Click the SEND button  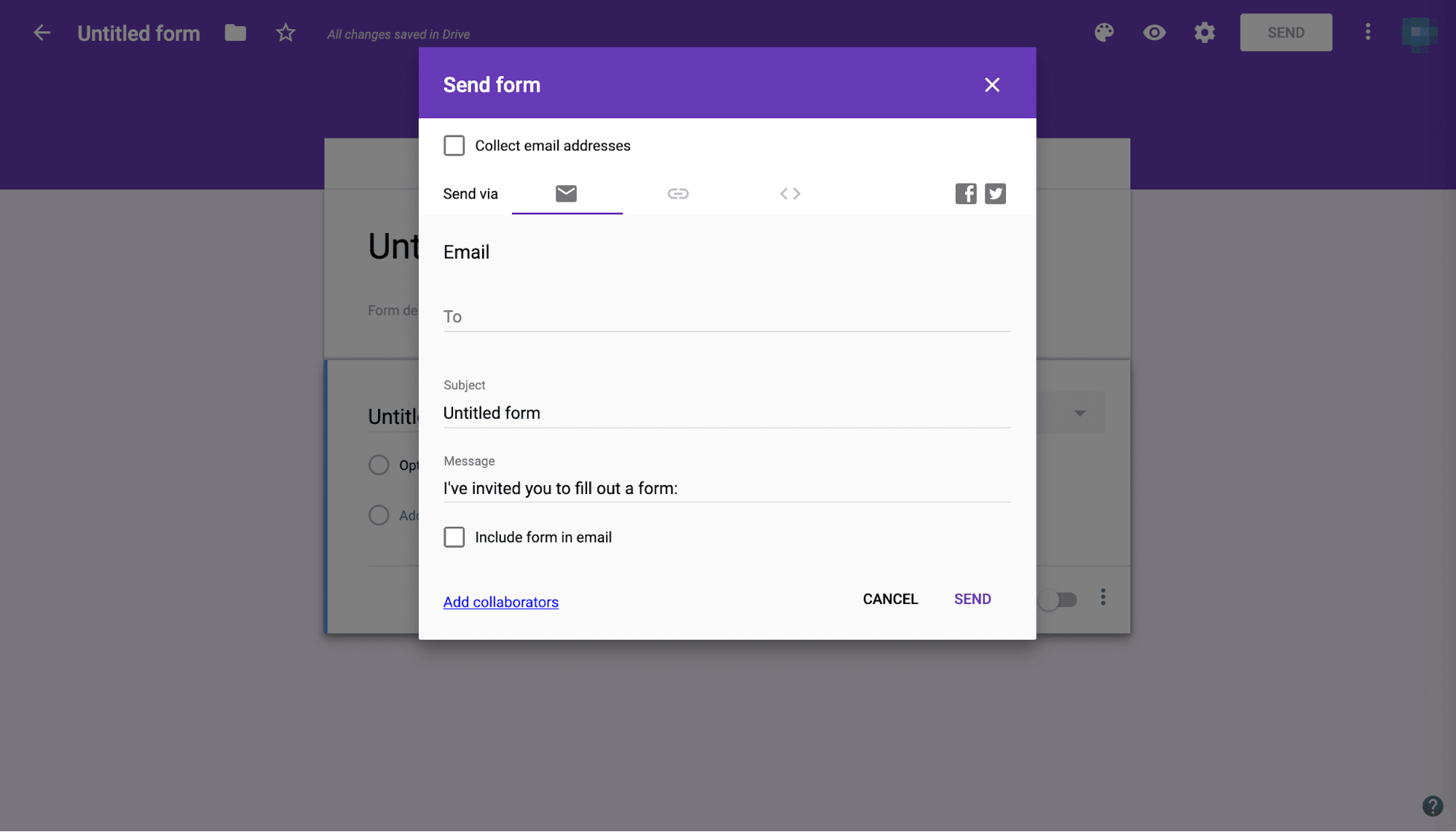pyautogui.click(x=972, y=598)
